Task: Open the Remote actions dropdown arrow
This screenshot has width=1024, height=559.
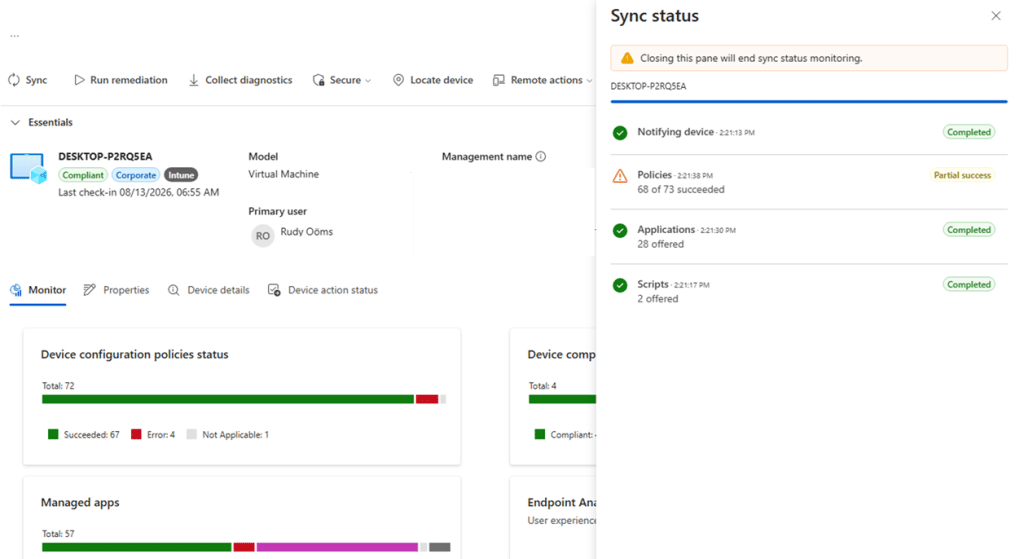Action: click(x=589, y=80)
